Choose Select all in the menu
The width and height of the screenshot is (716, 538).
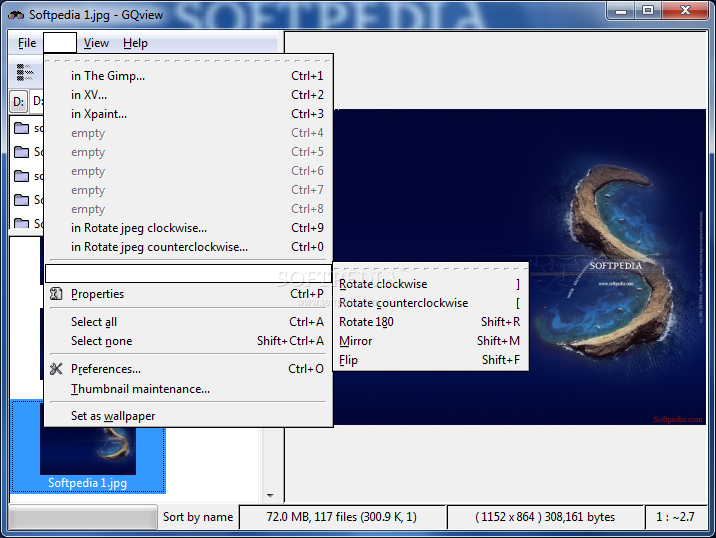(188, 322)
